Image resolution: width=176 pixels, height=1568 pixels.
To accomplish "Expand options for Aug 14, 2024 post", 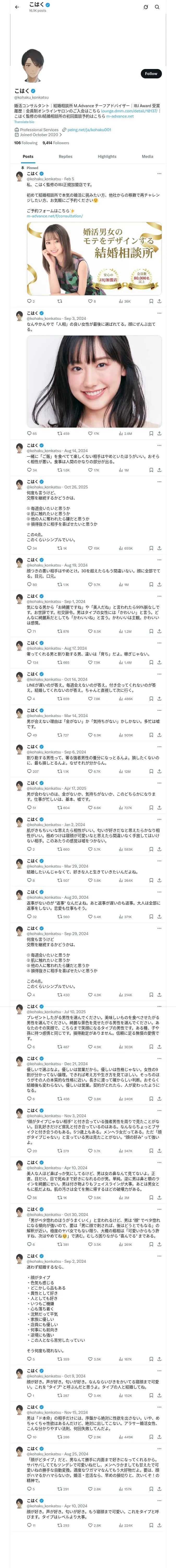I will (x=159, y=446).
